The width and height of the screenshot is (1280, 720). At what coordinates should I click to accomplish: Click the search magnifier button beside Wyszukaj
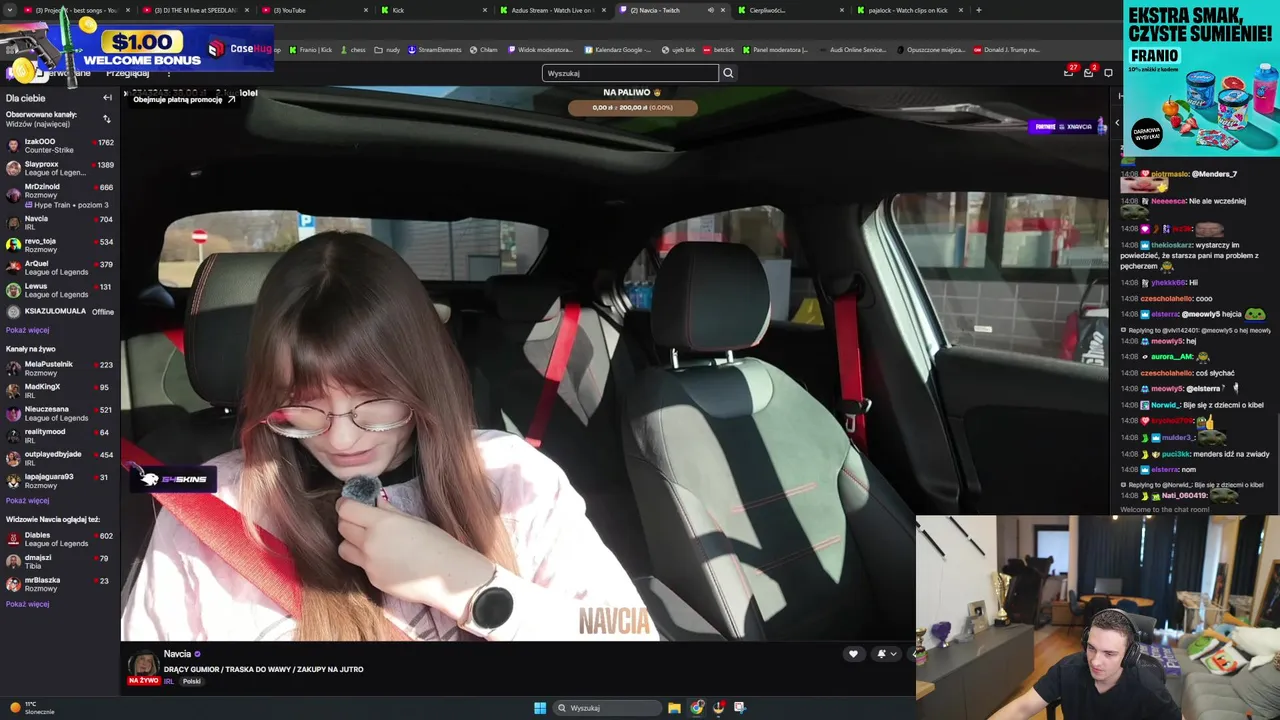pos(728,73)
